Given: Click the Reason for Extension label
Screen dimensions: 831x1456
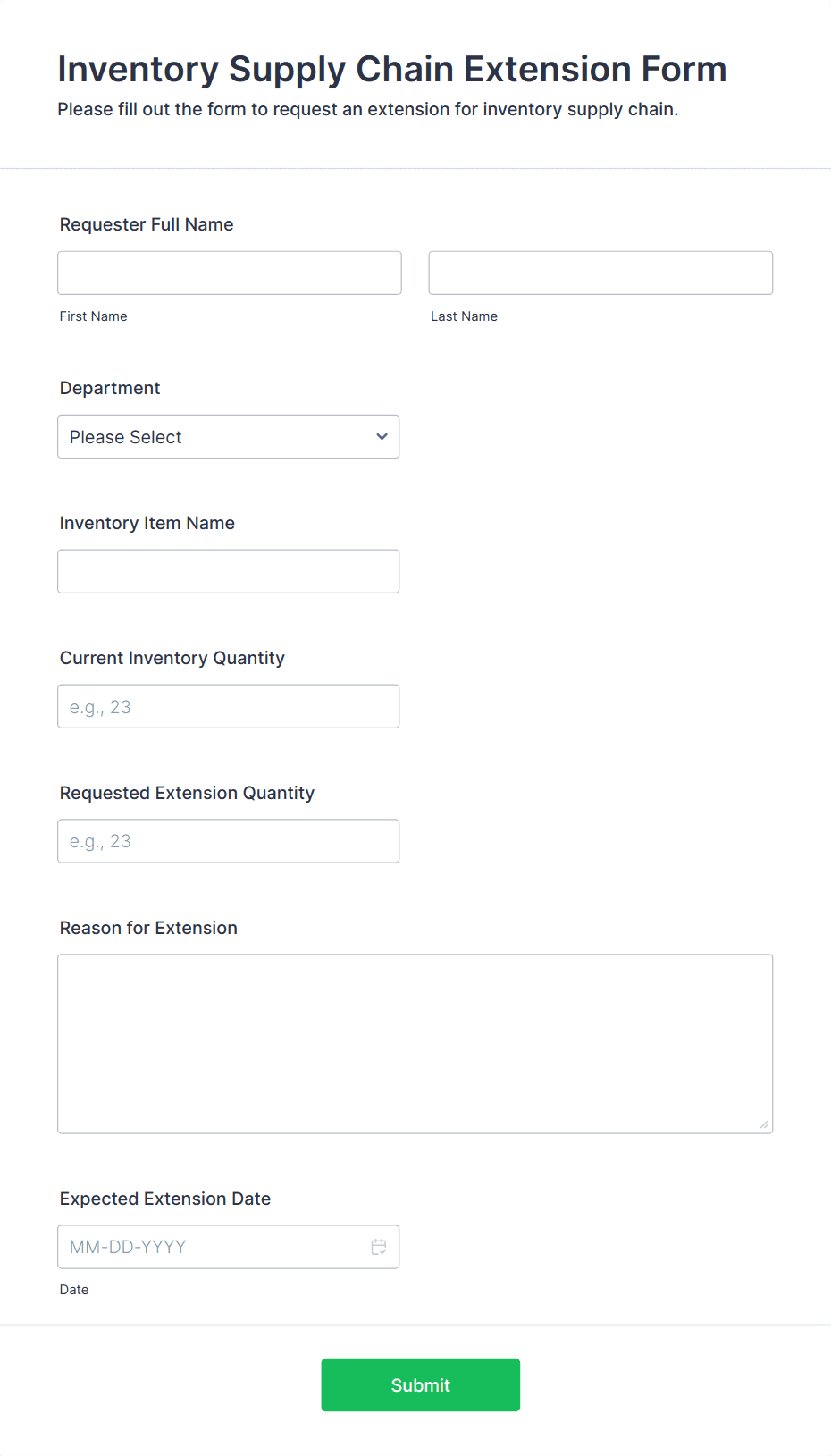Looking at the screenshot, I should [148, 928].
